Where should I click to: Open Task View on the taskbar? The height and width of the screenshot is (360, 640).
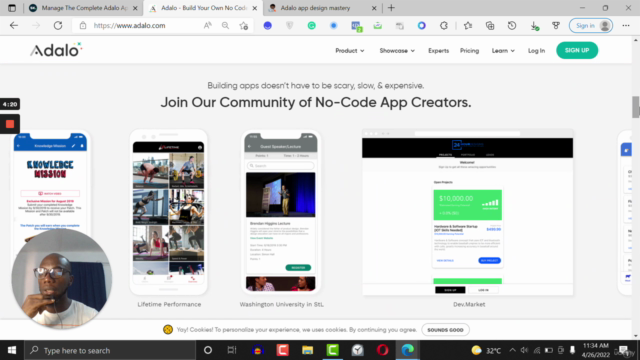click(232, 350)
